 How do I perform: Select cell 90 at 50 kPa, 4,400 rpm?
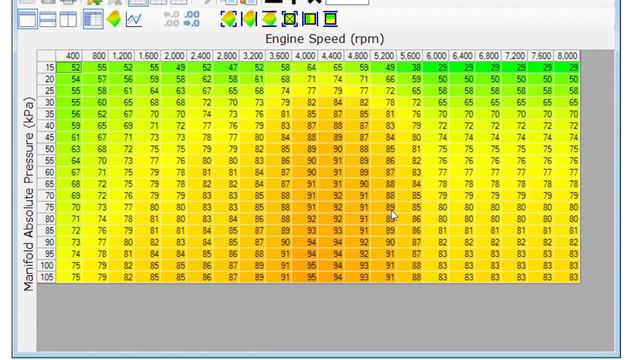(x=331, y=149)
